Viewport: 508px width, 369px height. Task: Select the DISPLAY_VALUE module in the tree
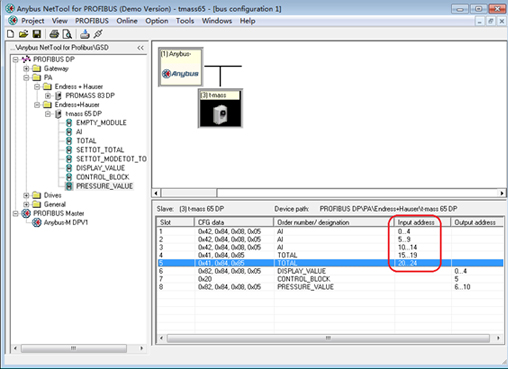tap(100, 168)
